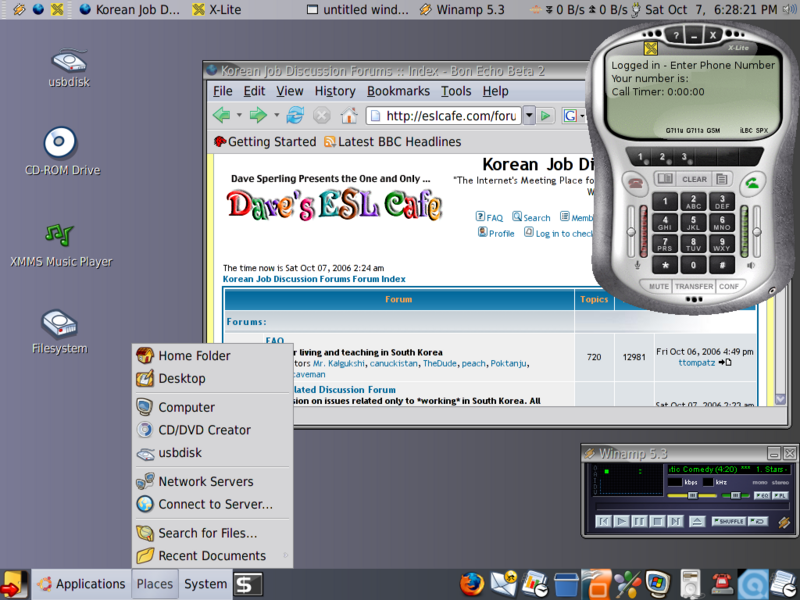800x600 pixels.
Task: Open the Applications panel menu
Action: tap(82, 584)
